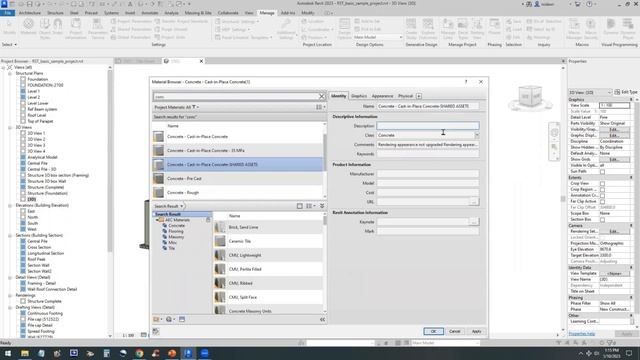Click Edit button for Rendering Settings

coord(614,231)
